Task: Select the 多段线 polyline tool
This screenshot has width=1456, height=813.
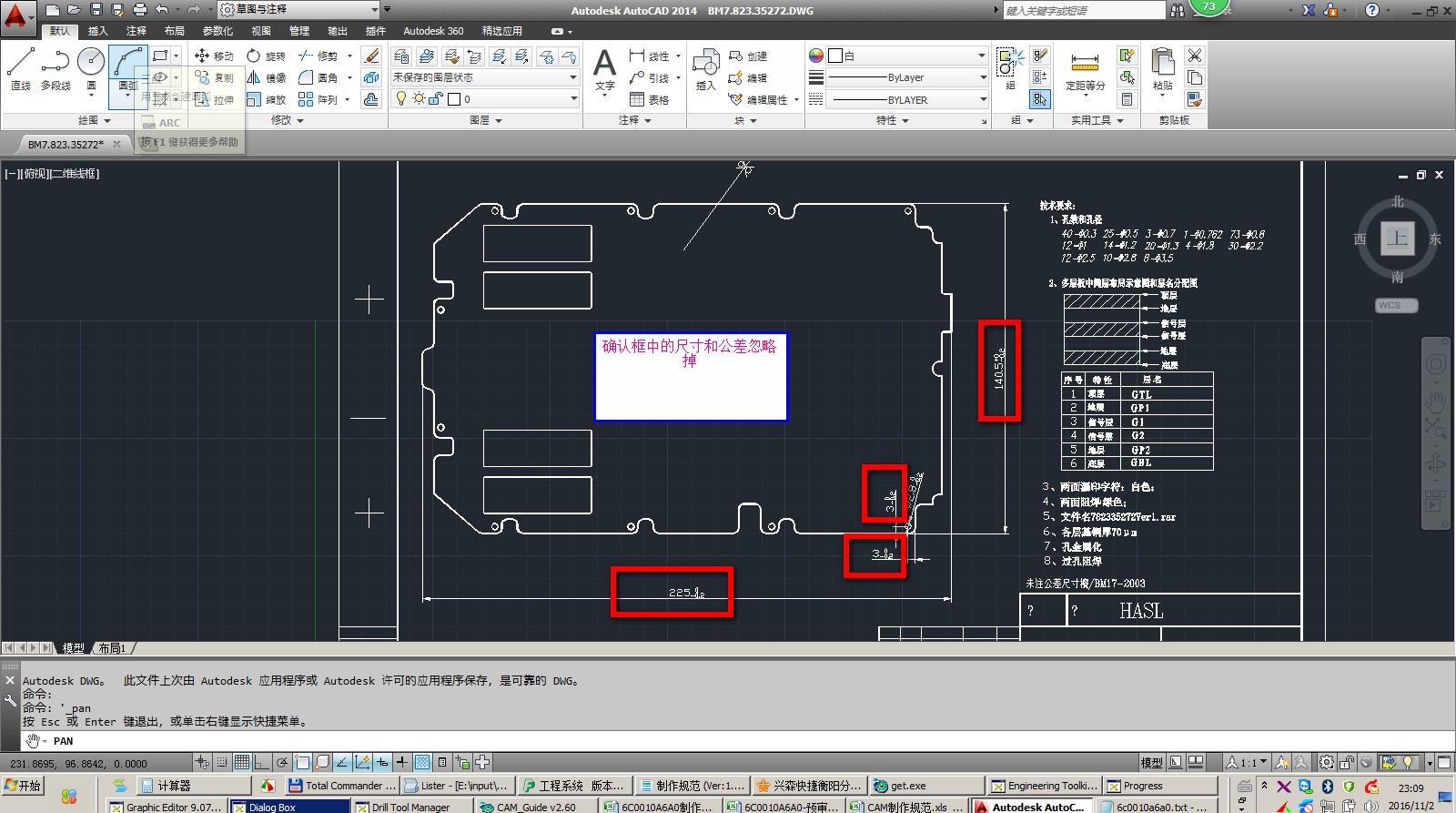Action: pyautogui.click(x=56, y=69)
